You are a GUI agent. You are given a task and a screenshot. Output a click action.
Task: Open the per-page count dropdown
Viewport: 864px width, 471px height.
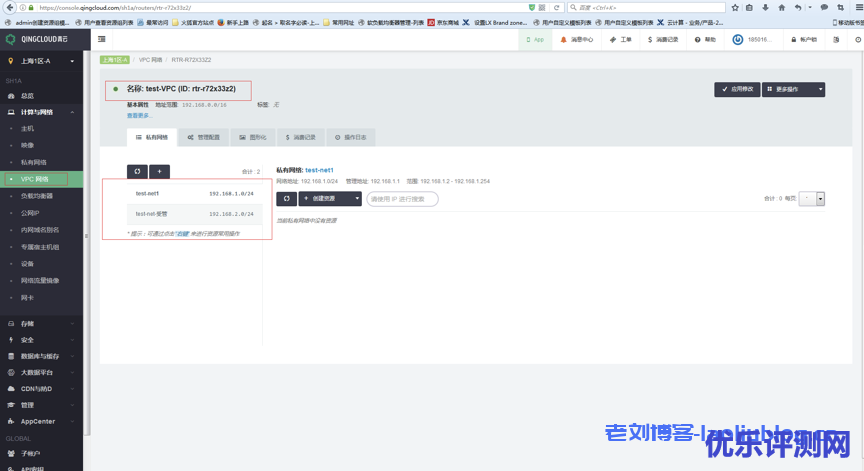(x=812, y=198)
